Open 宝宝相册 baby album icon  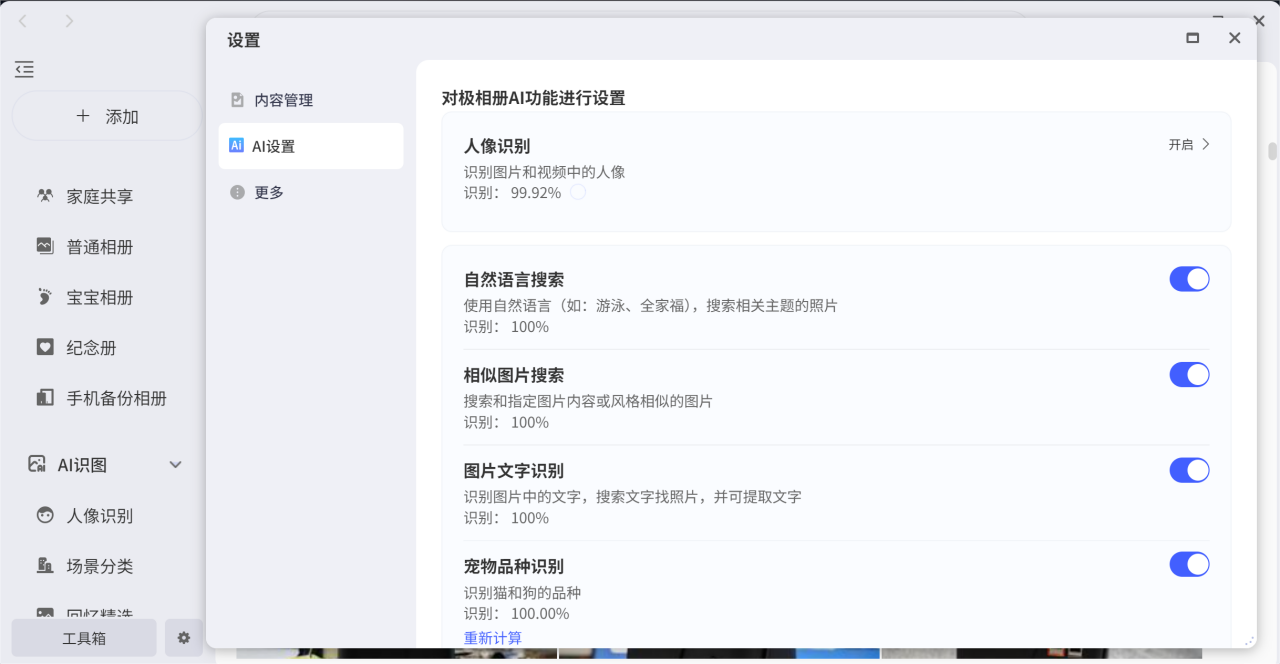point(45,297)
